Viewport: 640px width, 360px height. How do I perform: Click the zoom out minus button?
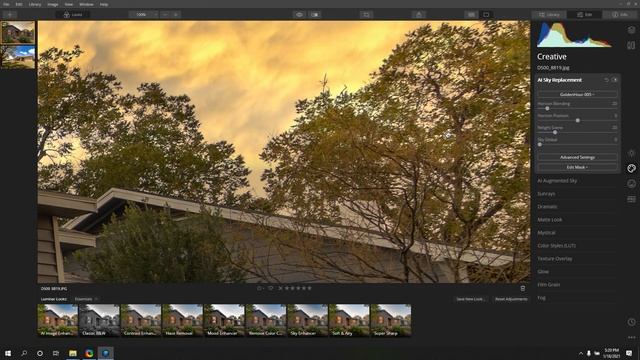[165, 15]
